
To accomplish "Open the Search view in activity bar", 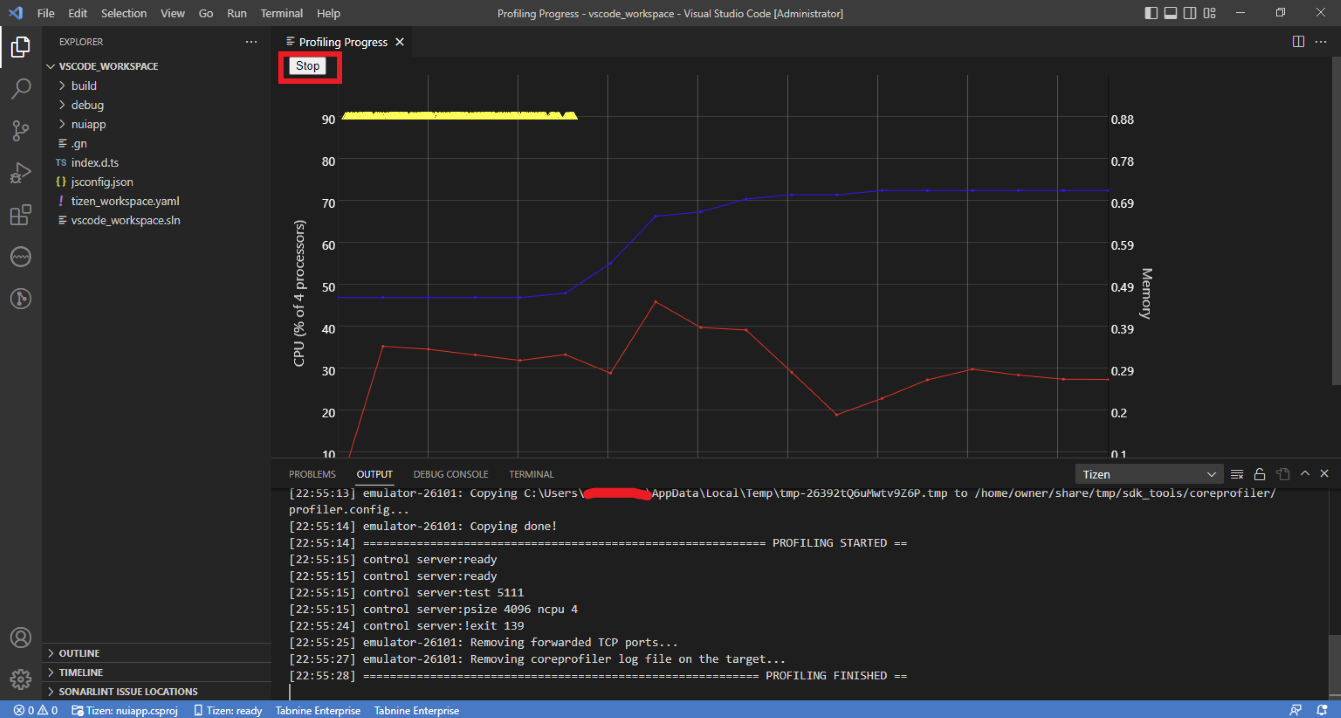I will 20,89.
